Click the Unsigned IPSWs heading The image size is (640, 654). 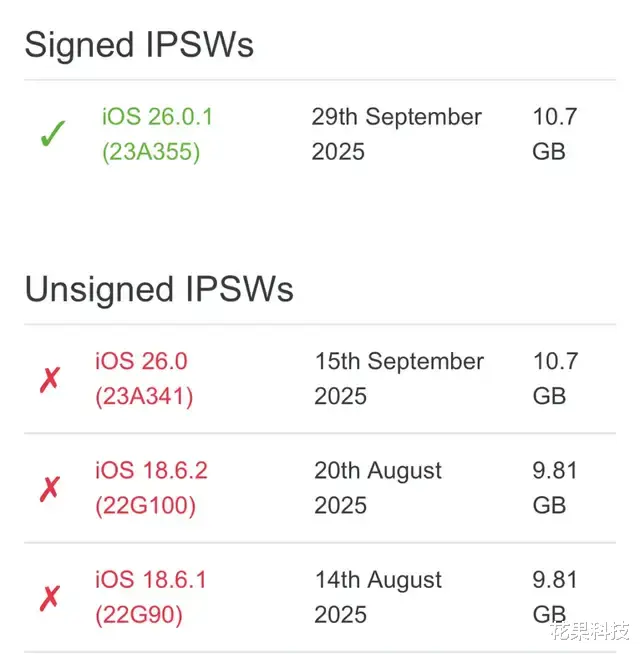159,289
